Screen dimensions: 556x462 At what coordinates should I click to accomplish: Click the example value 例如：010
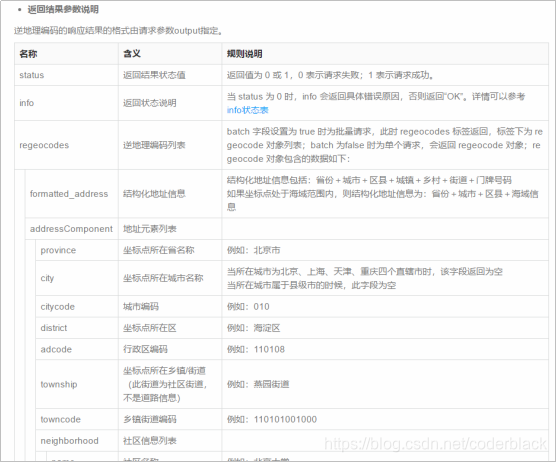pos(248,307)
